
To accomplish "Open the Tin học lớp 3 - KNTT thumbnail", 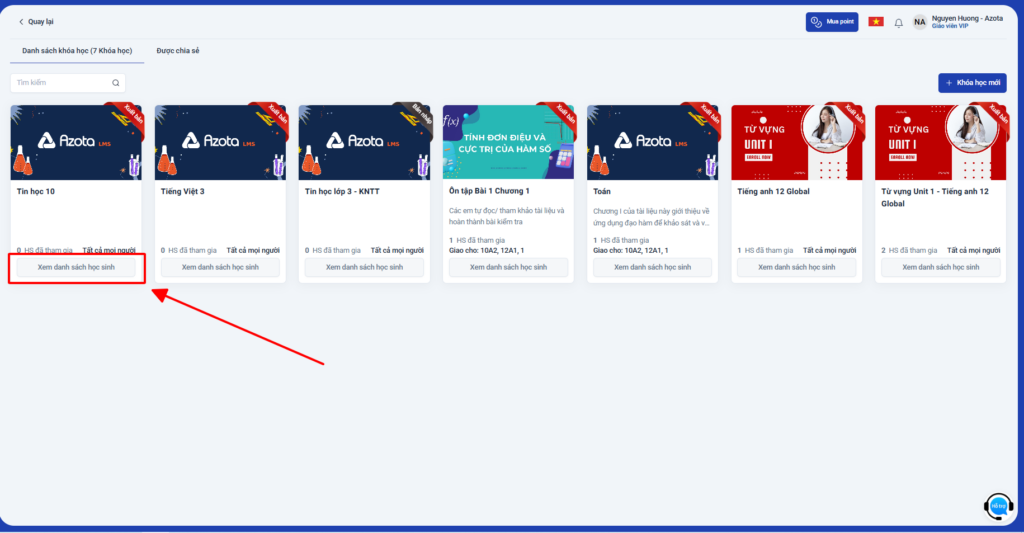I will (x=364, y=141).
